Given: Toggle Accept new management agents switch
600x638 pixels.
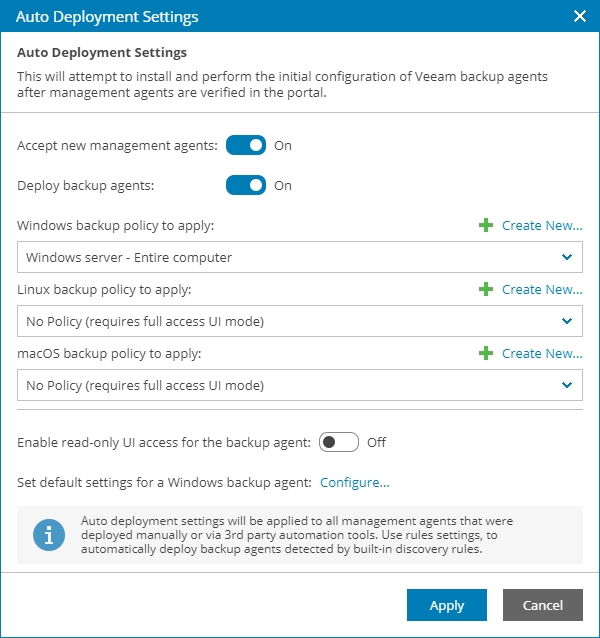Looking at the screenshot, I should click(246, 145).
